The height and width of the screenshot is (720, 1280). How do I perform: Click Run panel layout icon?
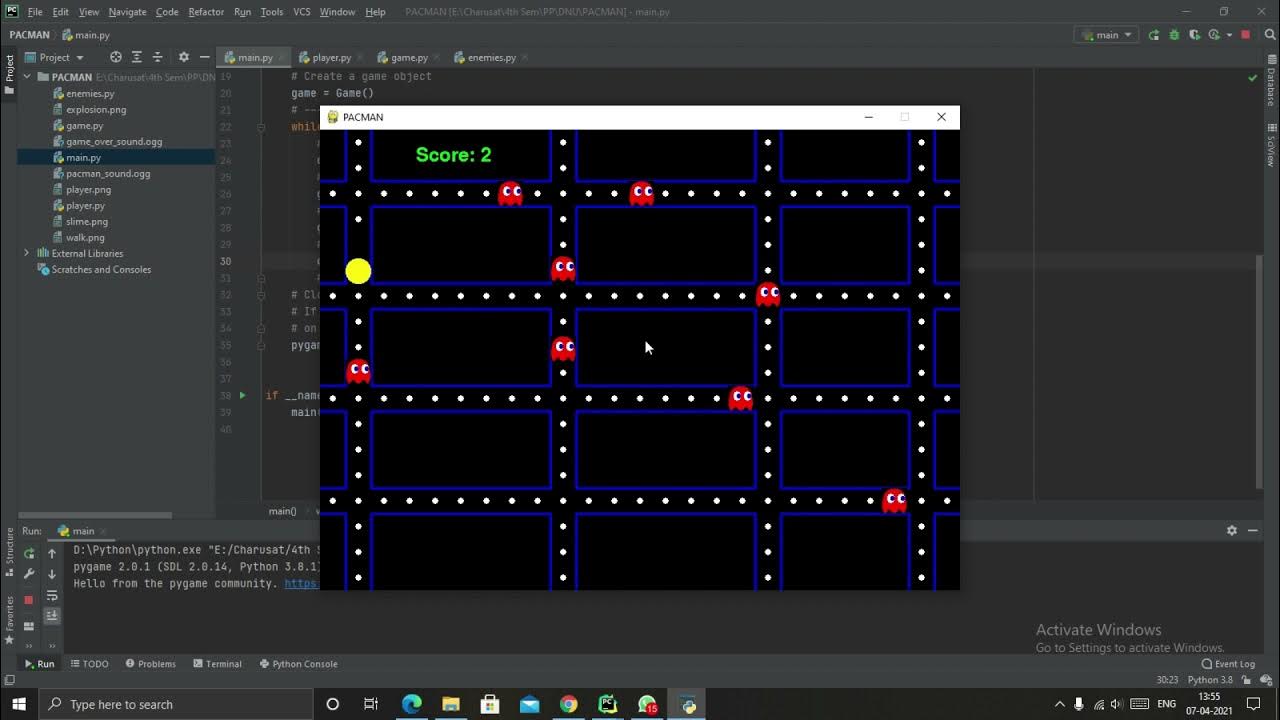(29, 626)
